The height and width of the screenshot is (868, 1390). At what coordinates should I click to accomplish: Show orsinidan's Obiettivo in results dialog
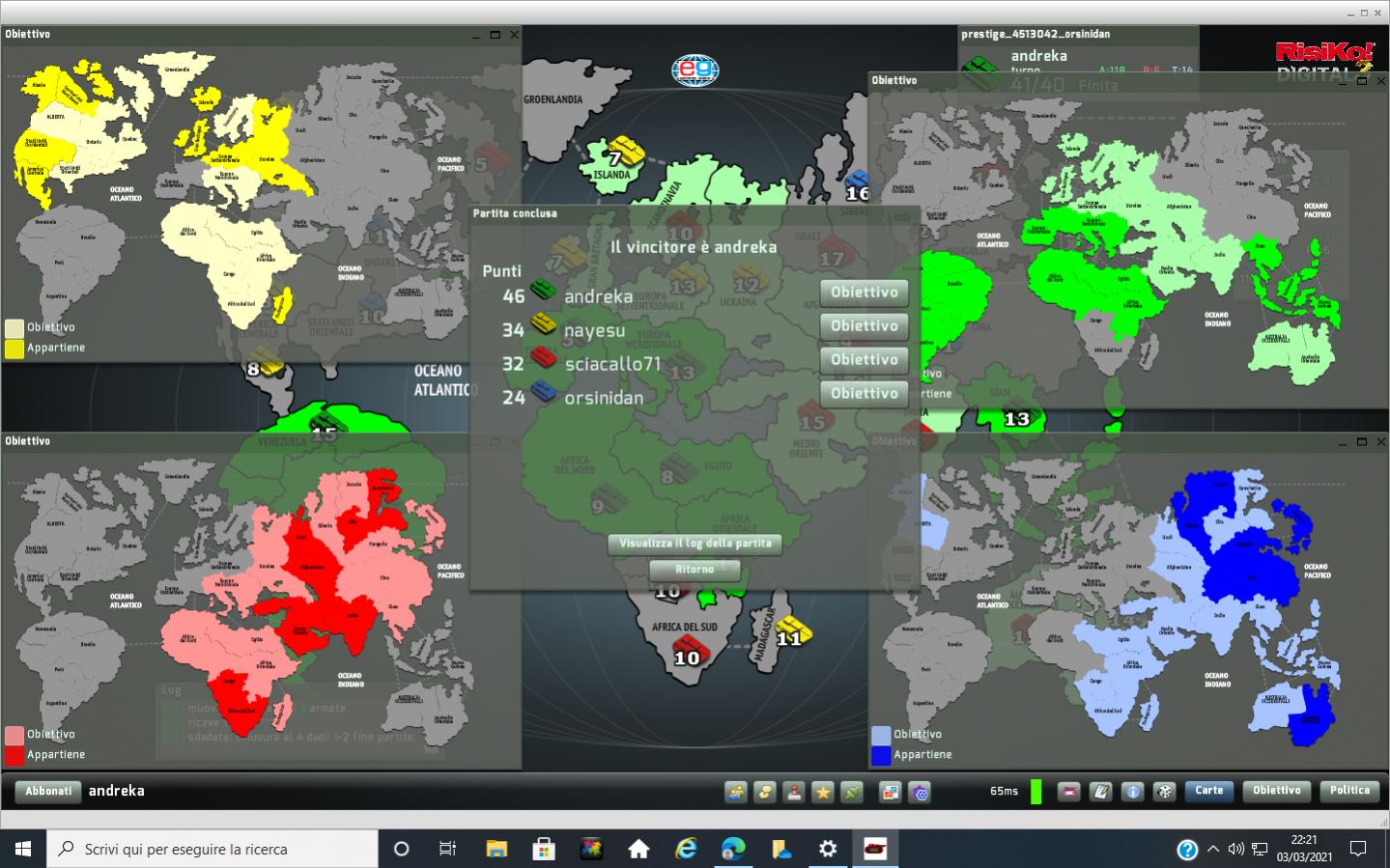point(865,393)
